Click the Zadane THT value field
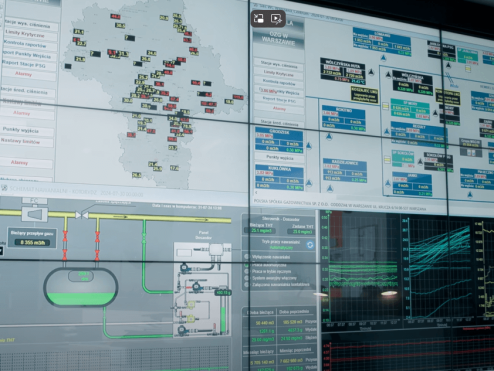 click(x=302, y=231)
